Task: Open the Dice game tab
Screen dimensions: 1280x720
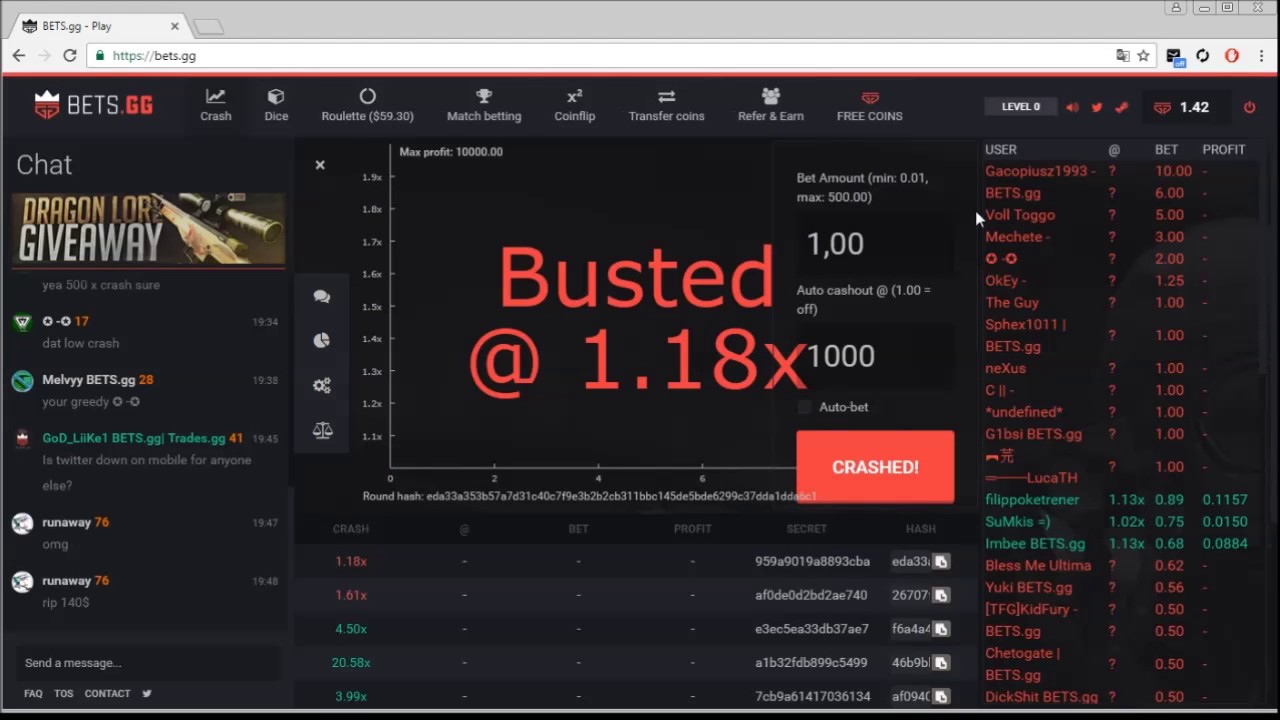Action: click(276, 105)
